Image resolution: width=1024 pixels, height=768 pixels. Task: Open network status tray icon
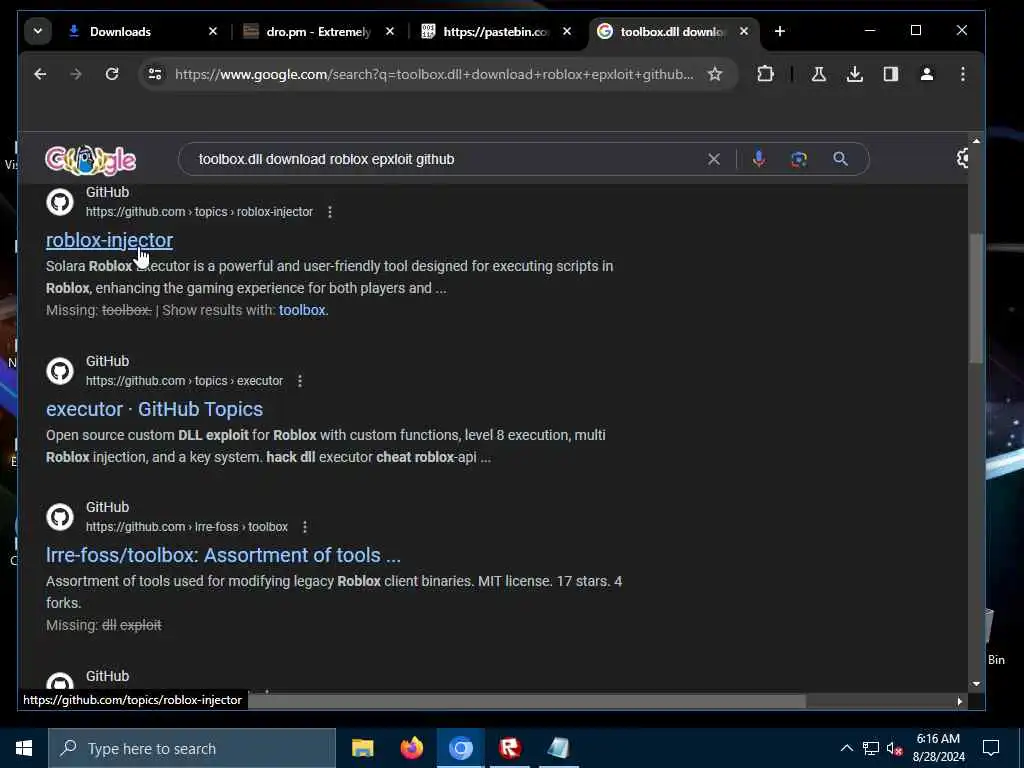871,748
